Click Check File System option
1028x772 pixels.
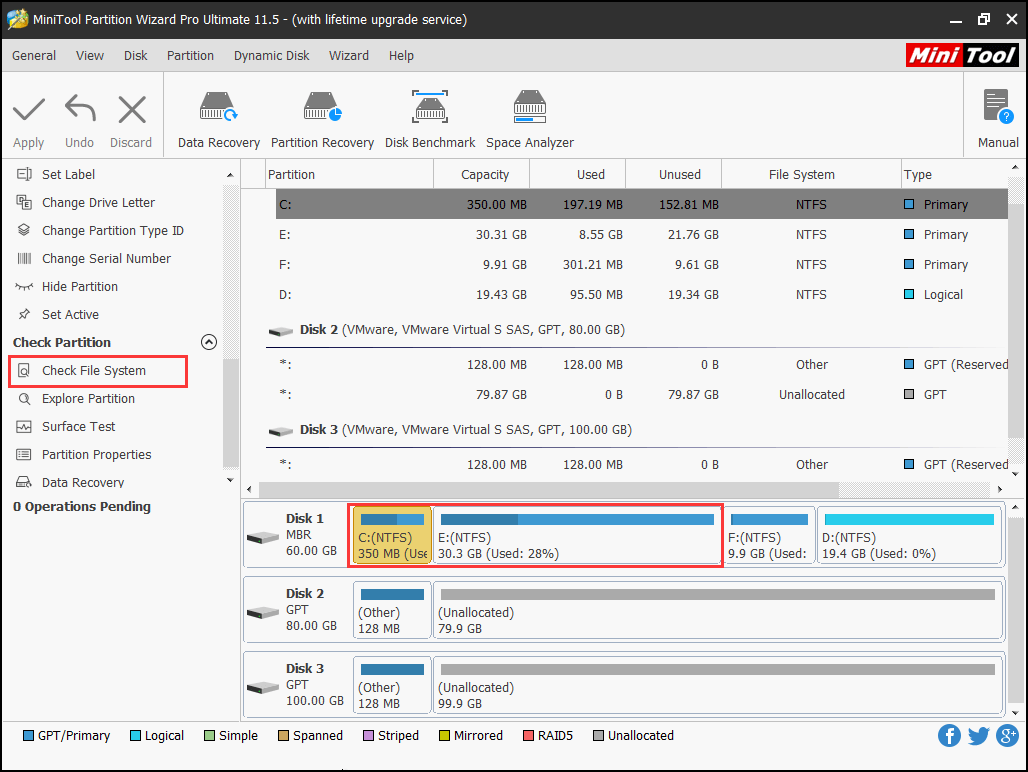(x=94, y=371)
